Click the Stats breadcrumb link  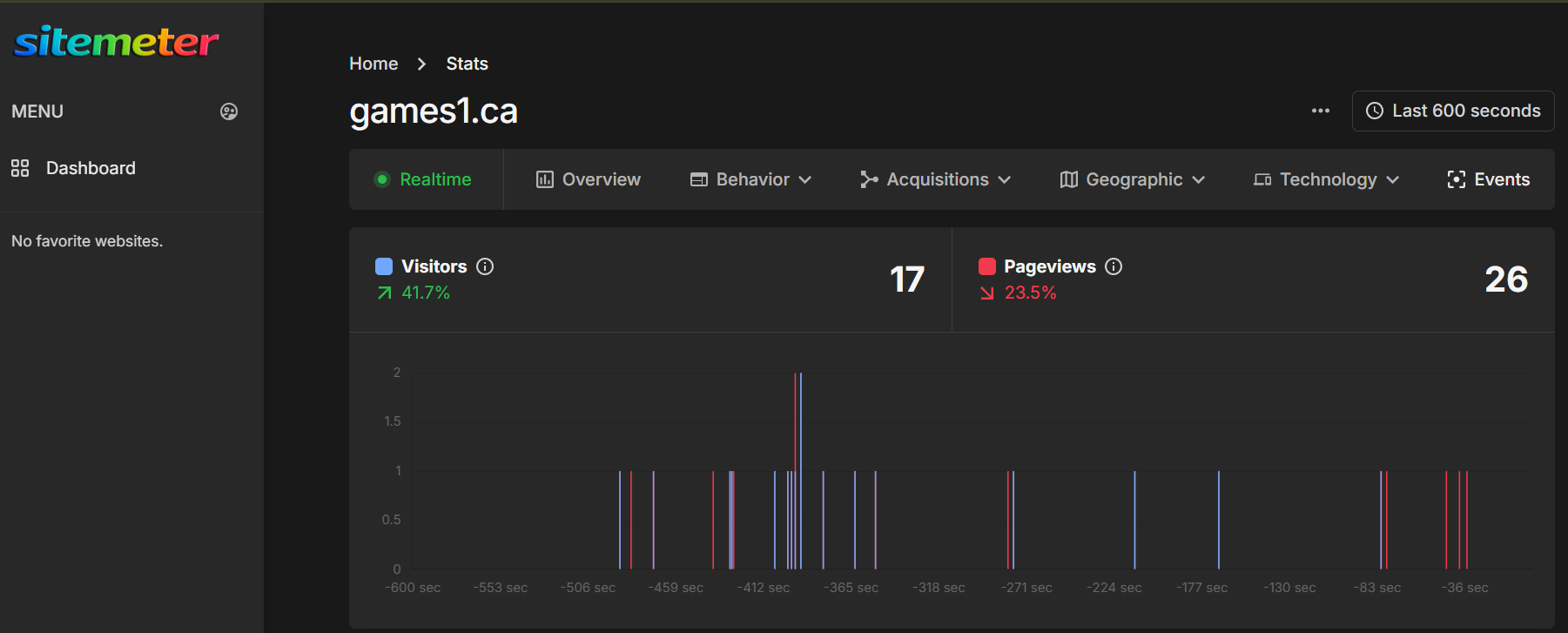pyautogui.click(x=468, y=64)
